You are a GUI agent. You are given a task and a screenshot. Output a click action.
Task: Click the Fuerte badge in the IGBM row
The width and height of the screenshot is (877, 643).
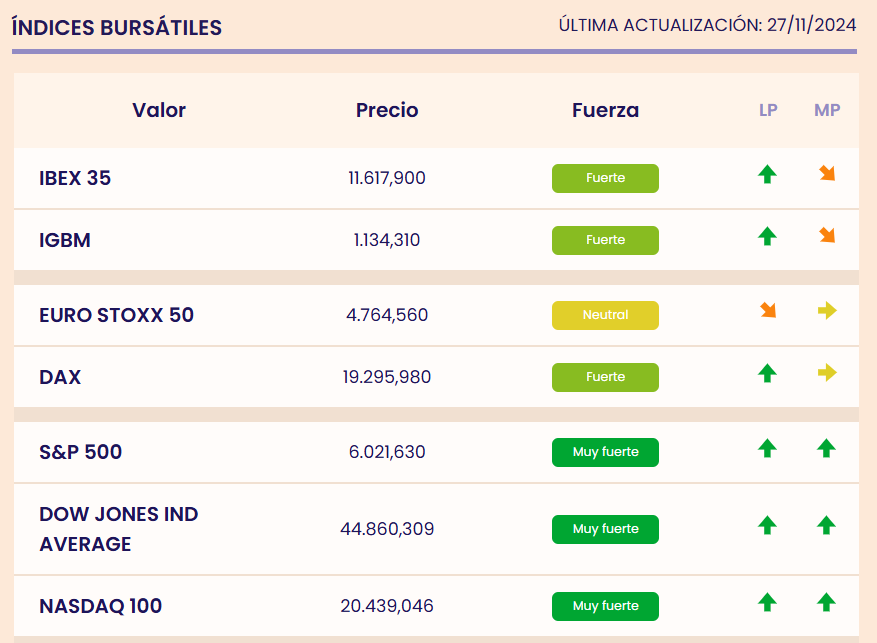[x=605, y=240]
